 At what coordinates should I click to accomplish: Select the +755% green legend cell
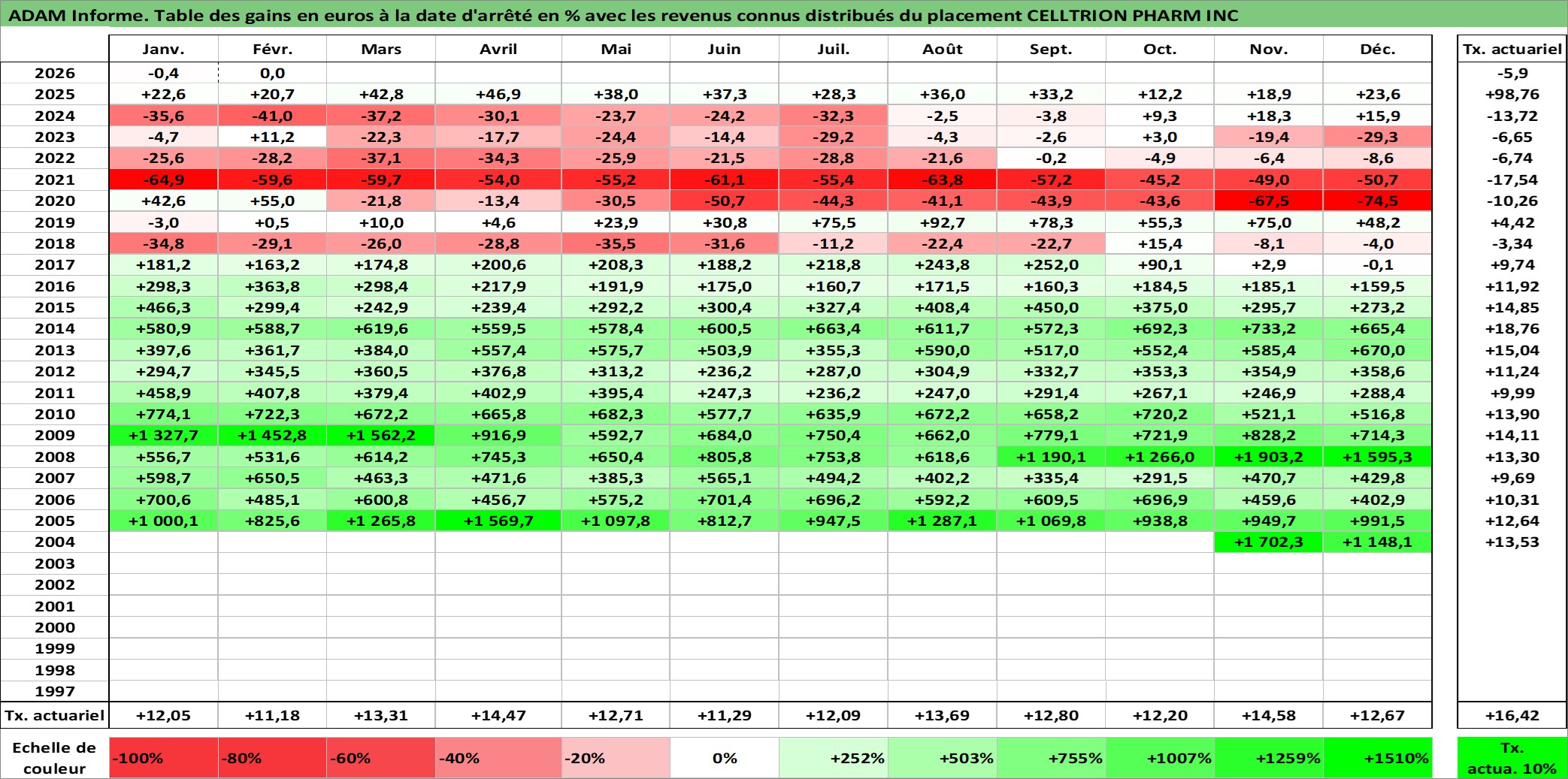(1051, 758)
